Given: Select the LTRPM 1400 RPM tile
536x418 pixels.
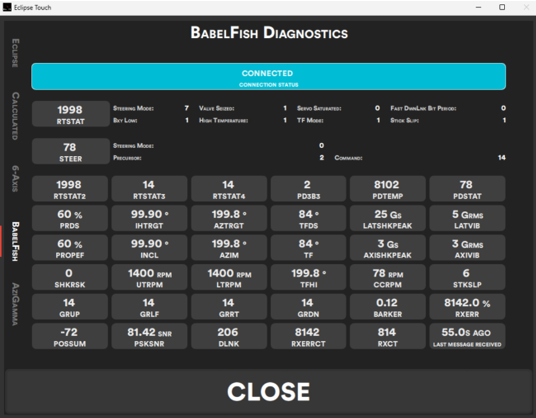Looking at the screenshot, I should click(x=229, y=277).
